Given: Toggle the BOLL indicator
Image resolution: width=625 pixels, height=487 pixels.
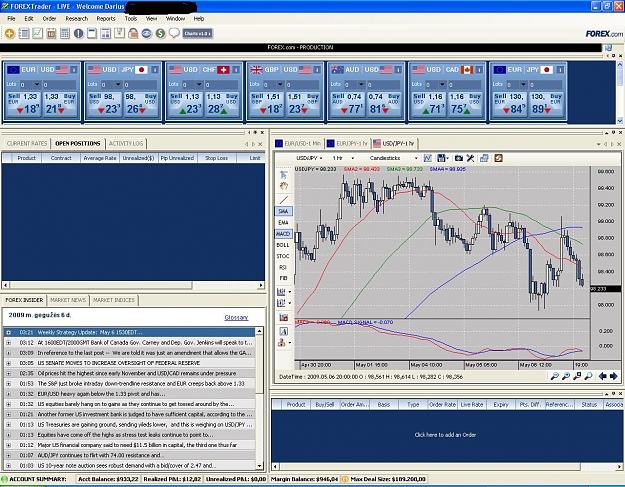Looking at the screenshot, I should point(283,245).
